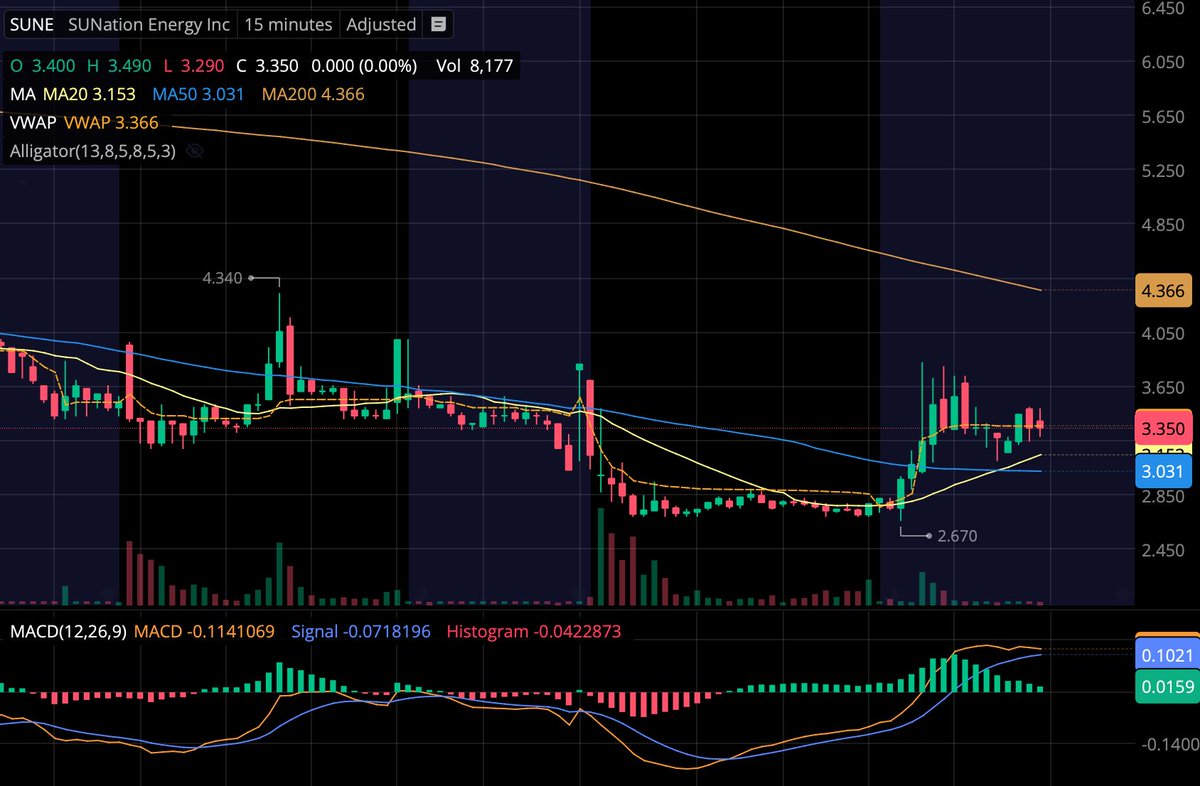Click the 3.031 MA50 price axis tag
The image size is (1200, 786).
click(1164, 471)
